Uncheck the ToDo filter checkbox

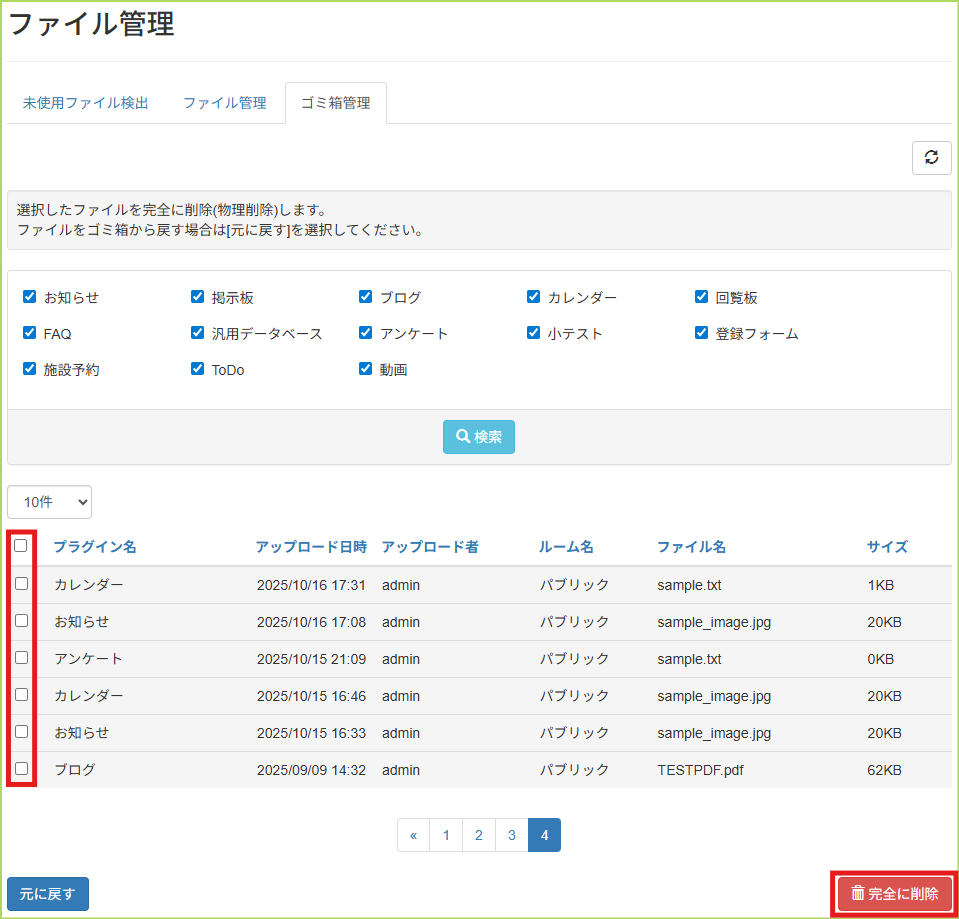[198, 369]
